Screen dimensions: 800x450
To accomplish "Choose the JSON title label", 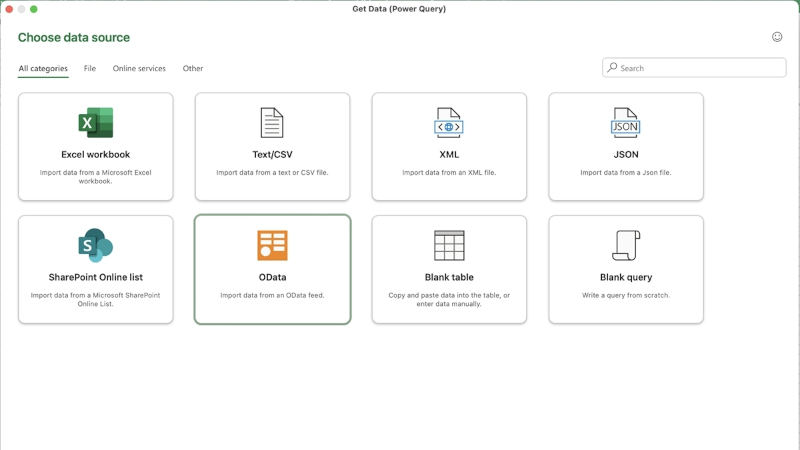I will click(626, 155).
